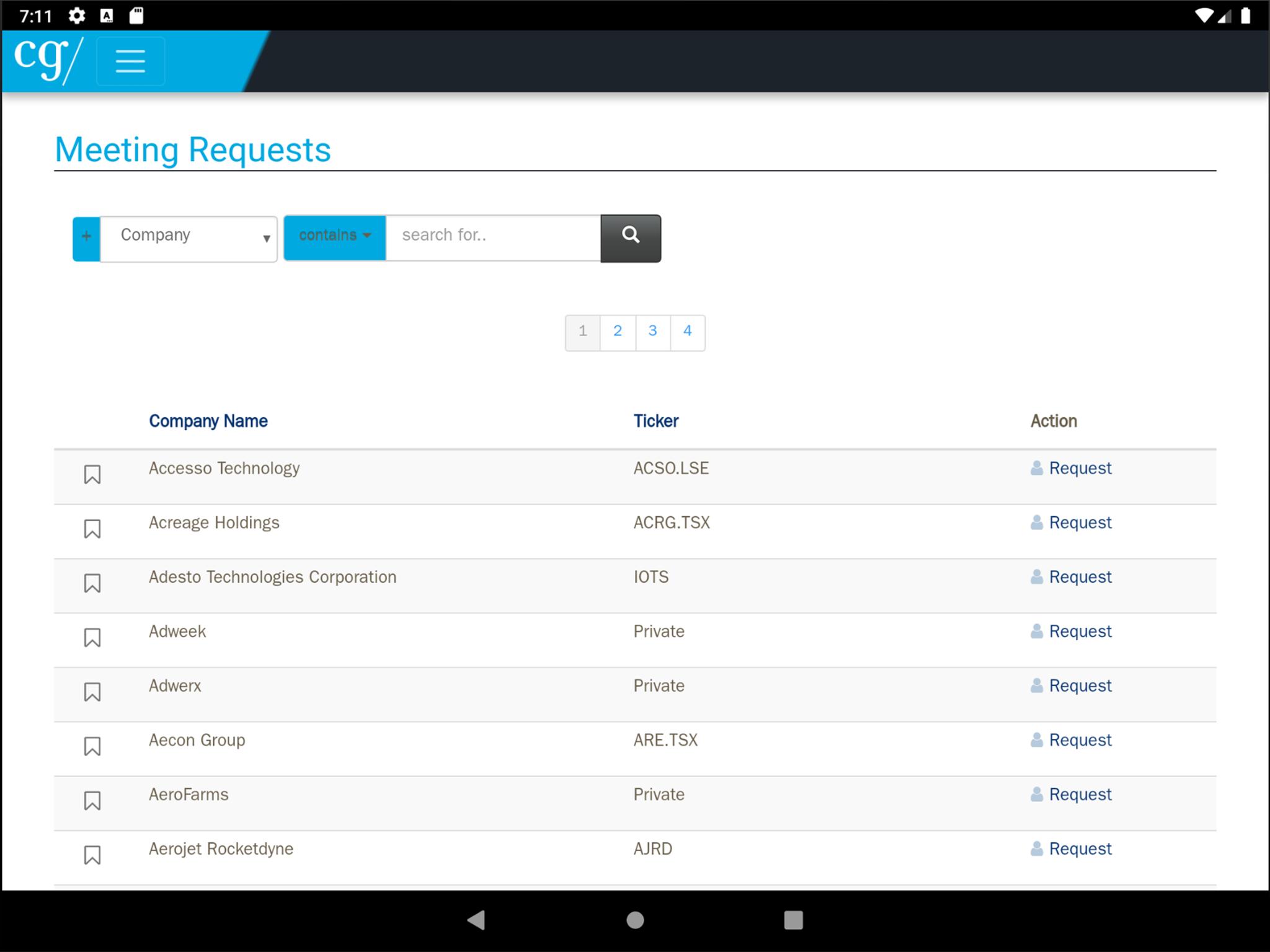The width and height of the screenshot is (1270, 952).
Task: Bookmark the Adweek row
Action: tap(92, 638)
